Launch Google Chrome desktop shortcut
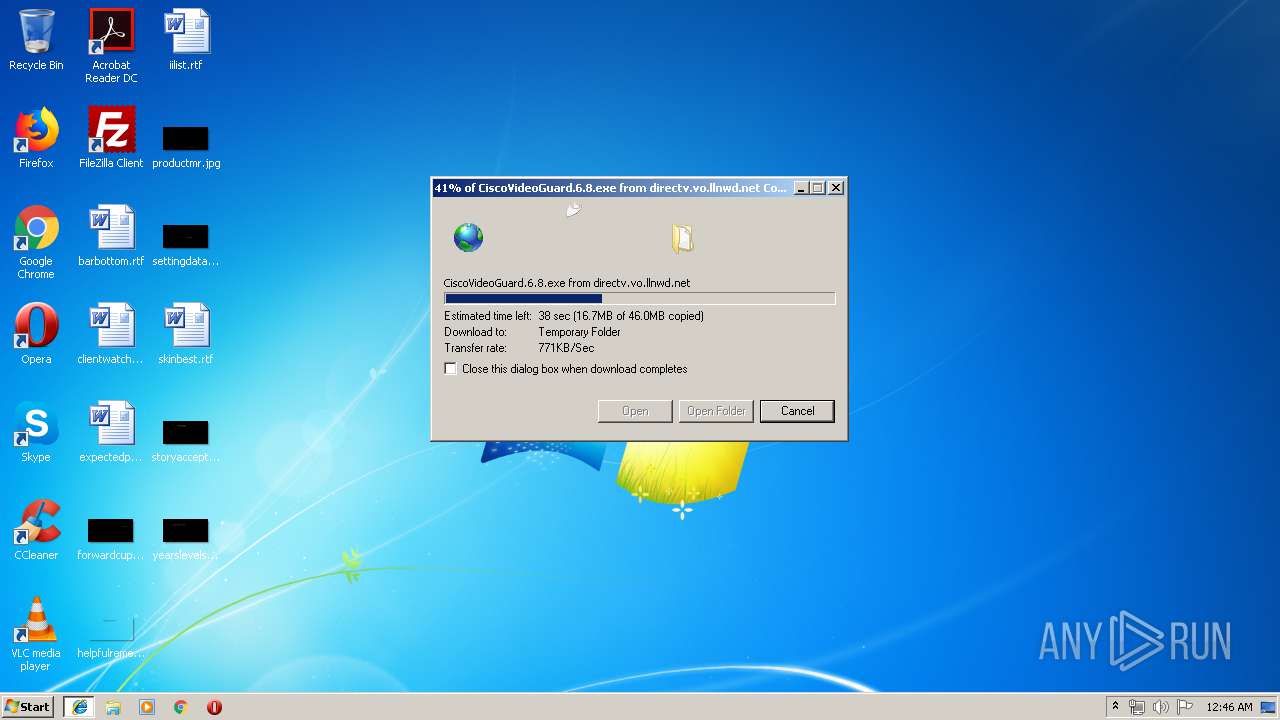Viewport: 1280px width, 720px height. (x=36, y=242)
